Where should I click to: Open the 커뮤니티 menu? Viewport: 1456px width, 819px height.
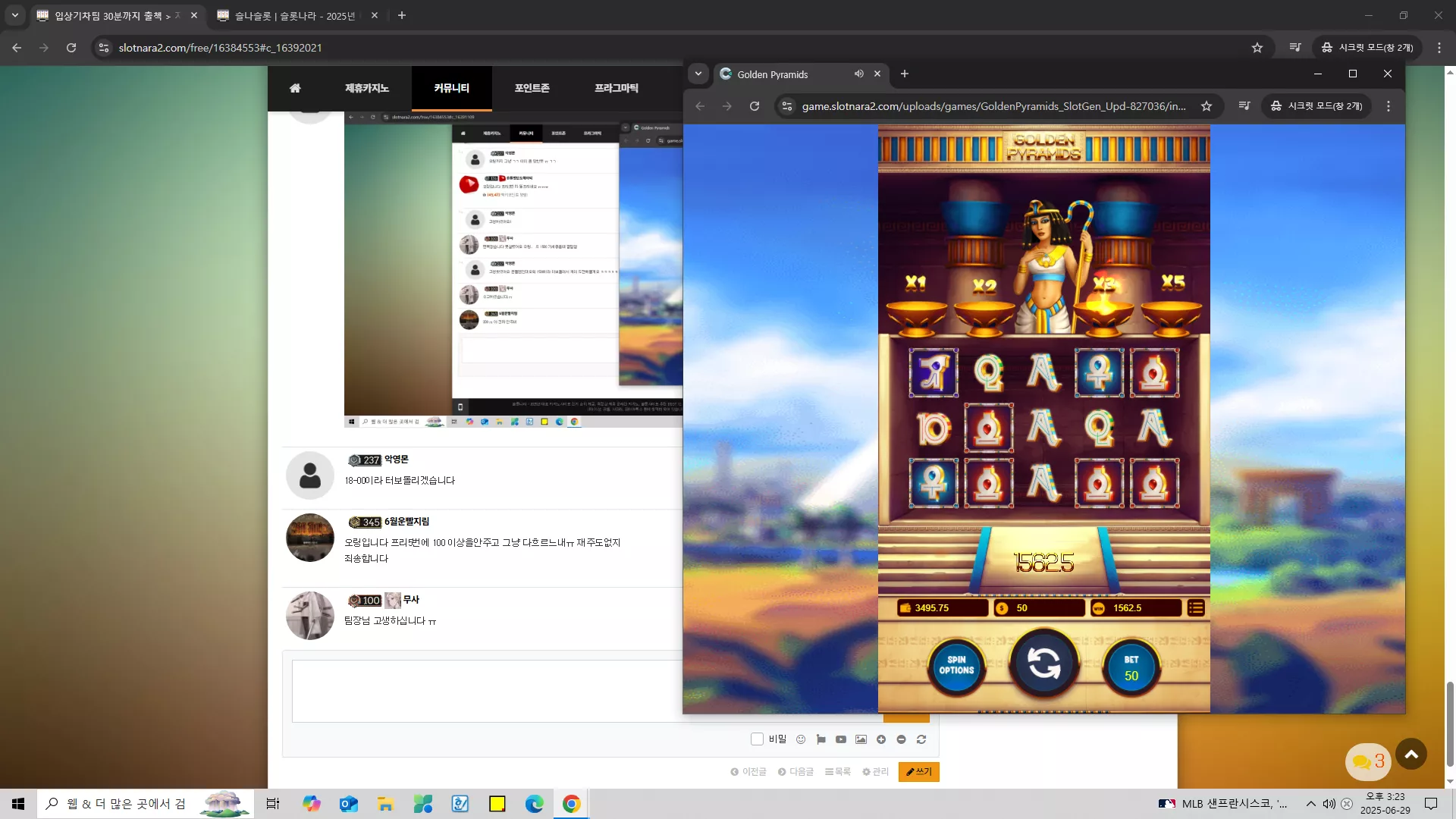(x=452, y=88)
